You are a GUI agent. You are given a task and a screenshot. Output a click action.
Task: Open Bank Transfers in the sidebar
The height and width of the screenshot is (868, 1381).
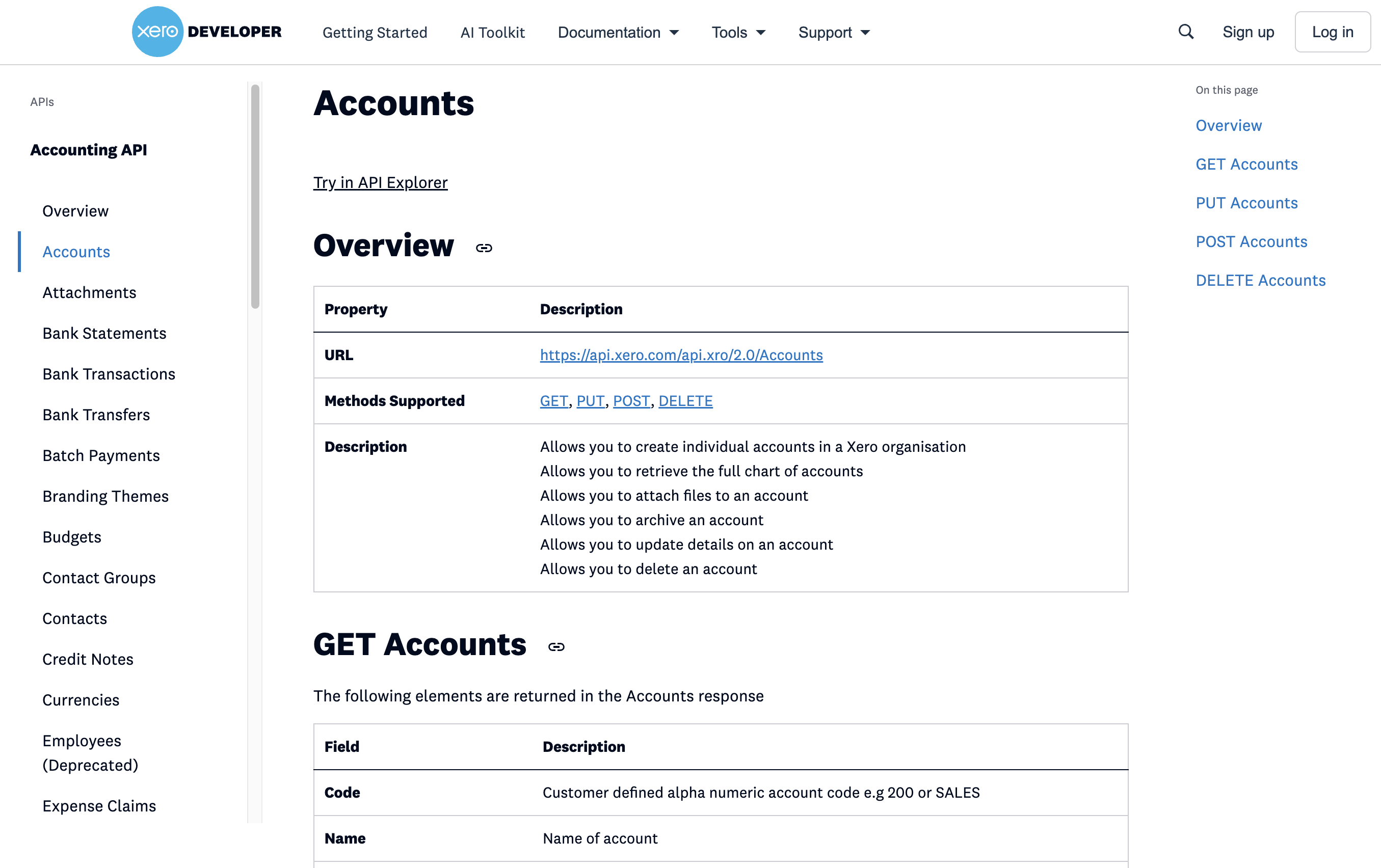[96, 415]
